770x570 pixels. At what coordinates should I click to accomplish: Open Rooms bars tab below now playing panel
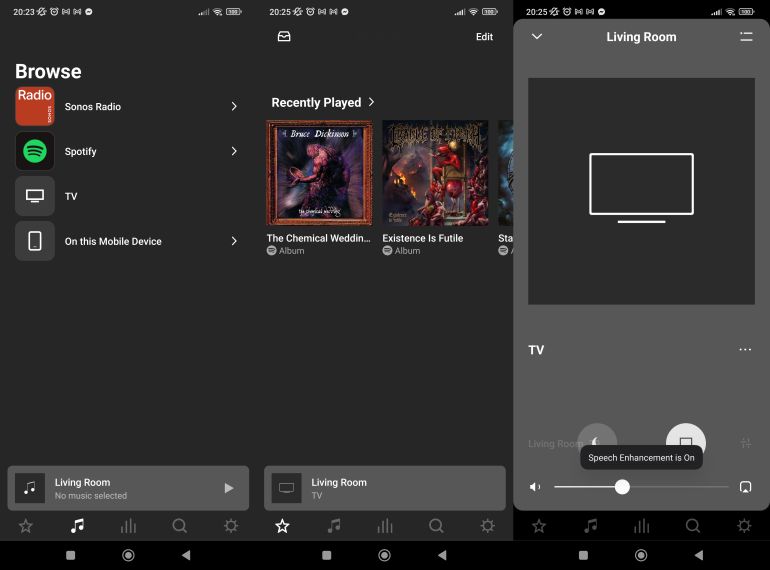(x=641, y=526)
